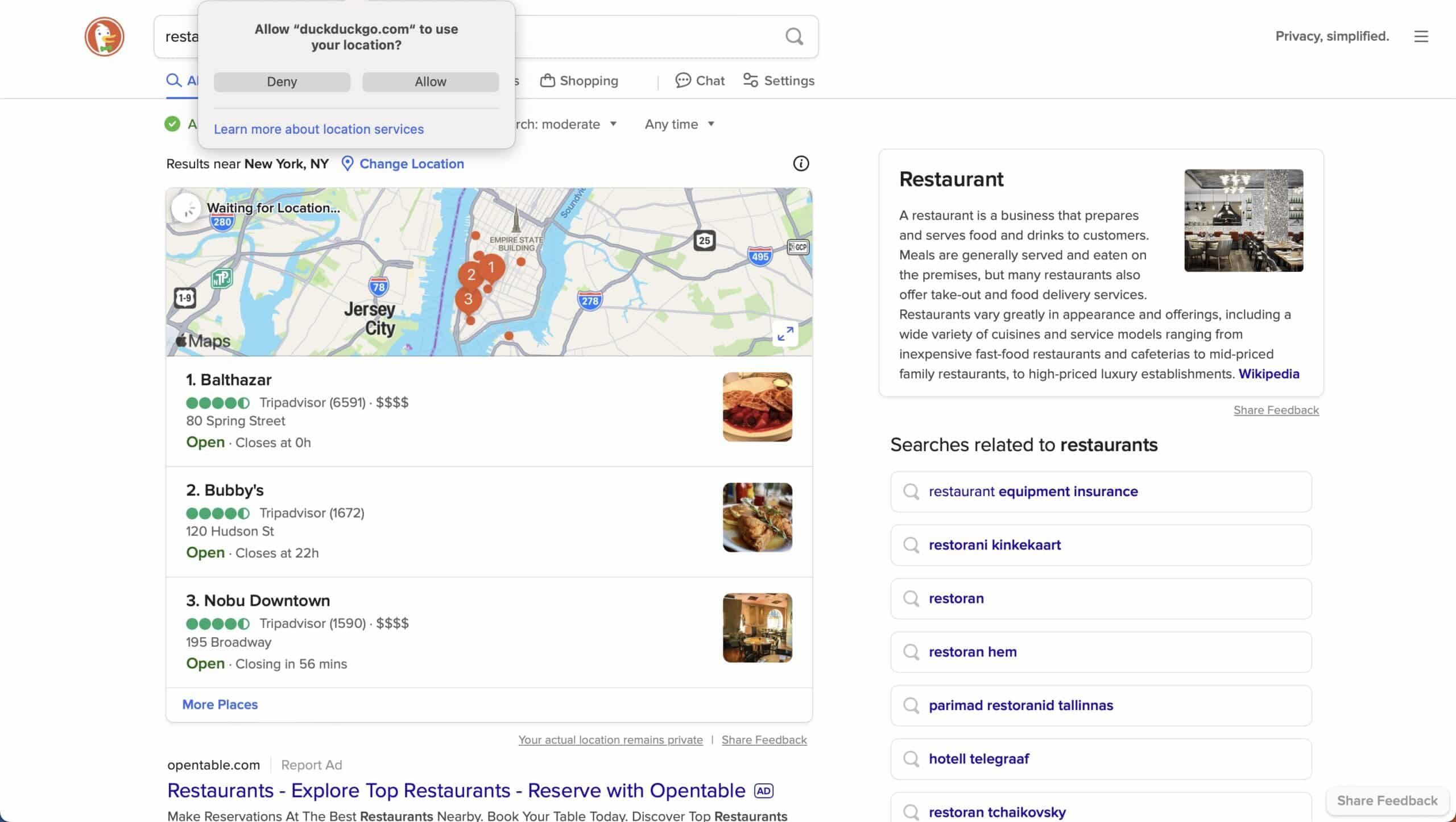The height and width of the screenshot is (822, 1456).
Task: Open the Wikipedia link in Restaurant panel
Action: [1269, 374]
